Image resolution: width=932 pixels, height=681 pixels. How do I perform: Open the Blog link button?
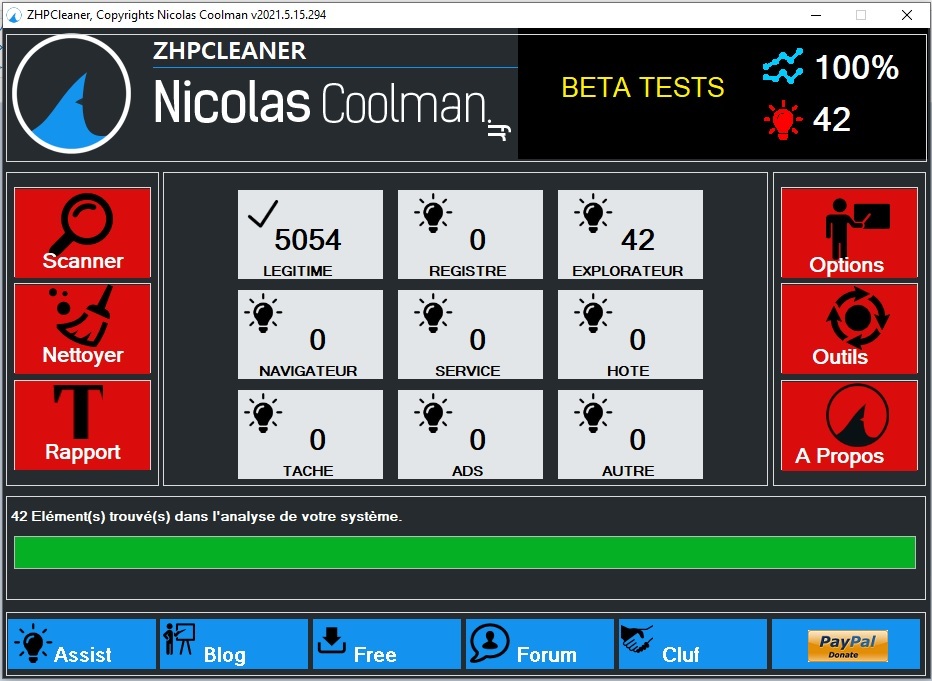click(234, 644)
